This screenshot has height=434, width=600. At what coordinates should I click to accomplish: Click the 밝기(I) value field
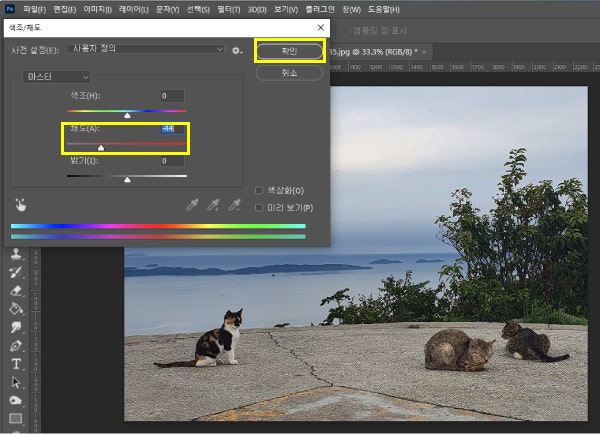[x=172, y=161]
